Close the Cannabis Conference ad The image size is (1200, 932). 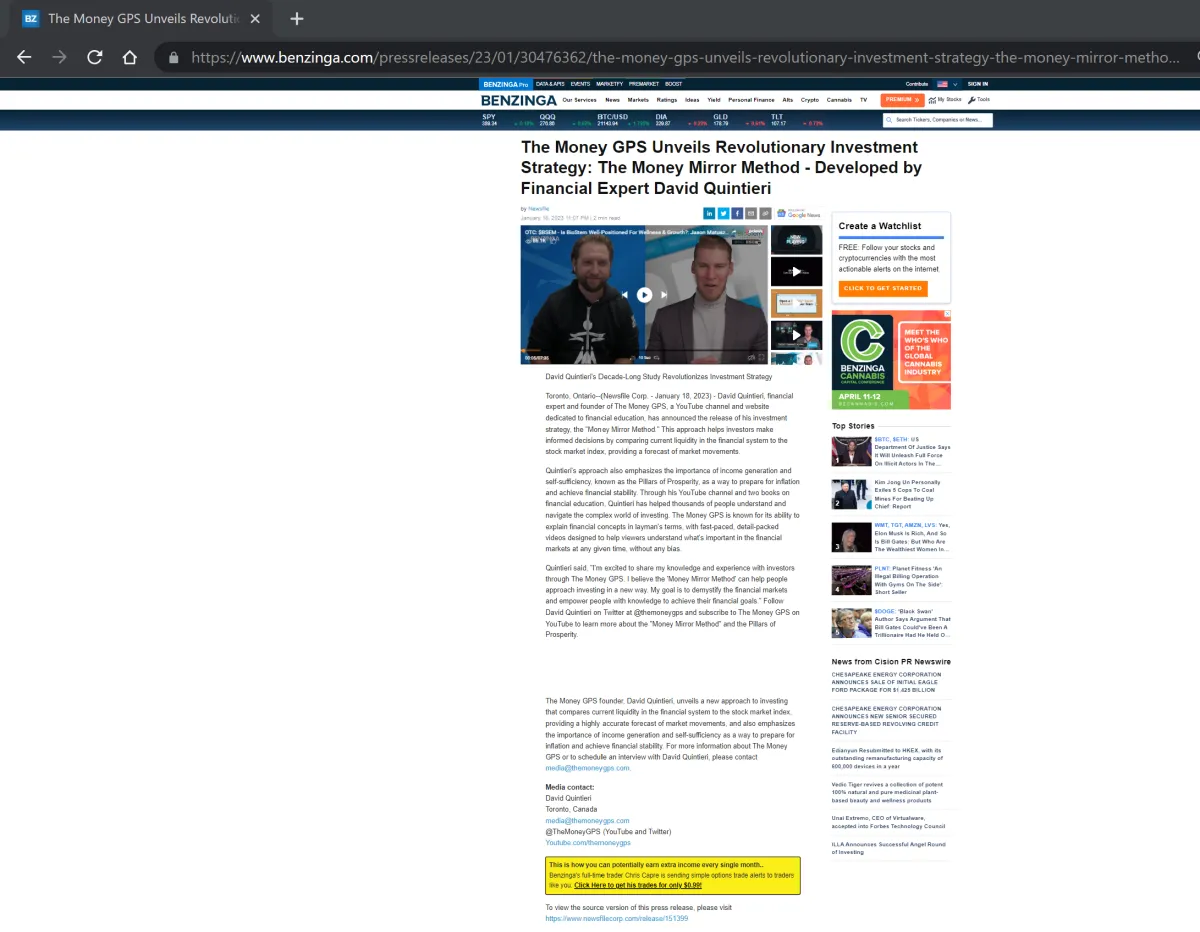947,314
